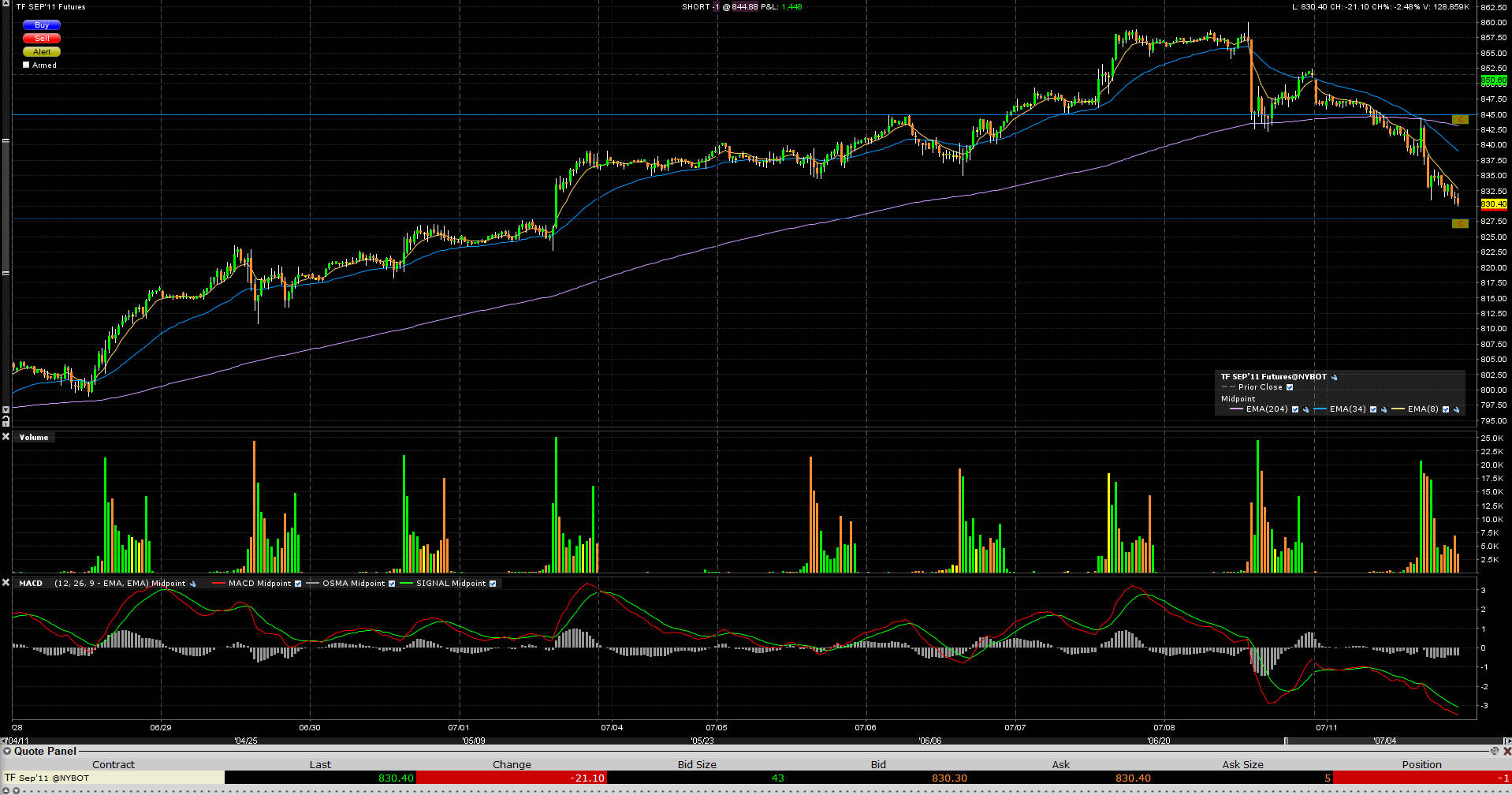Toggle SIGNAL Midpoint line checkbox
Viewport: 1512px width, 795px height.
(x=493, y=584)
